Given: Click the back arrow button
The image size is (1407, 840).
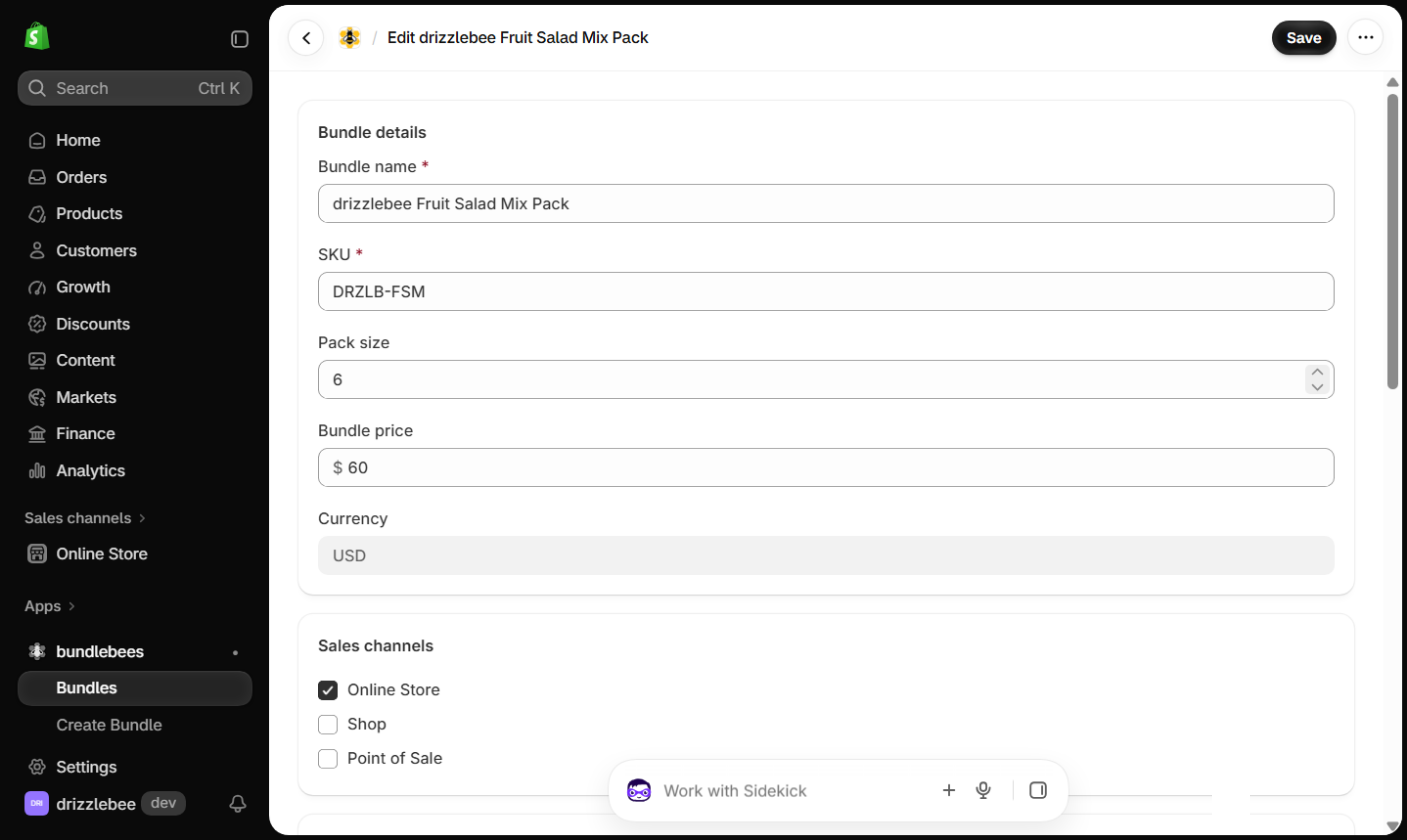Looking at the screenshot, I should click(x=306, y=38).
